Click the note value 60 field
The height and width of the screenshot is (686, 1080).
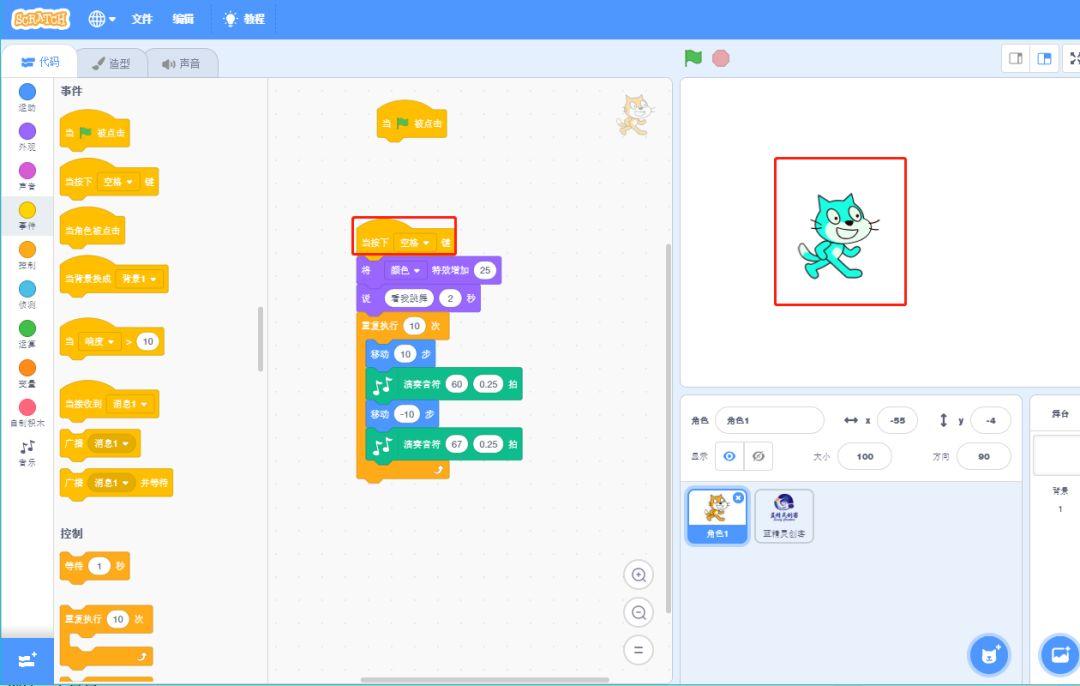point(457,384)
